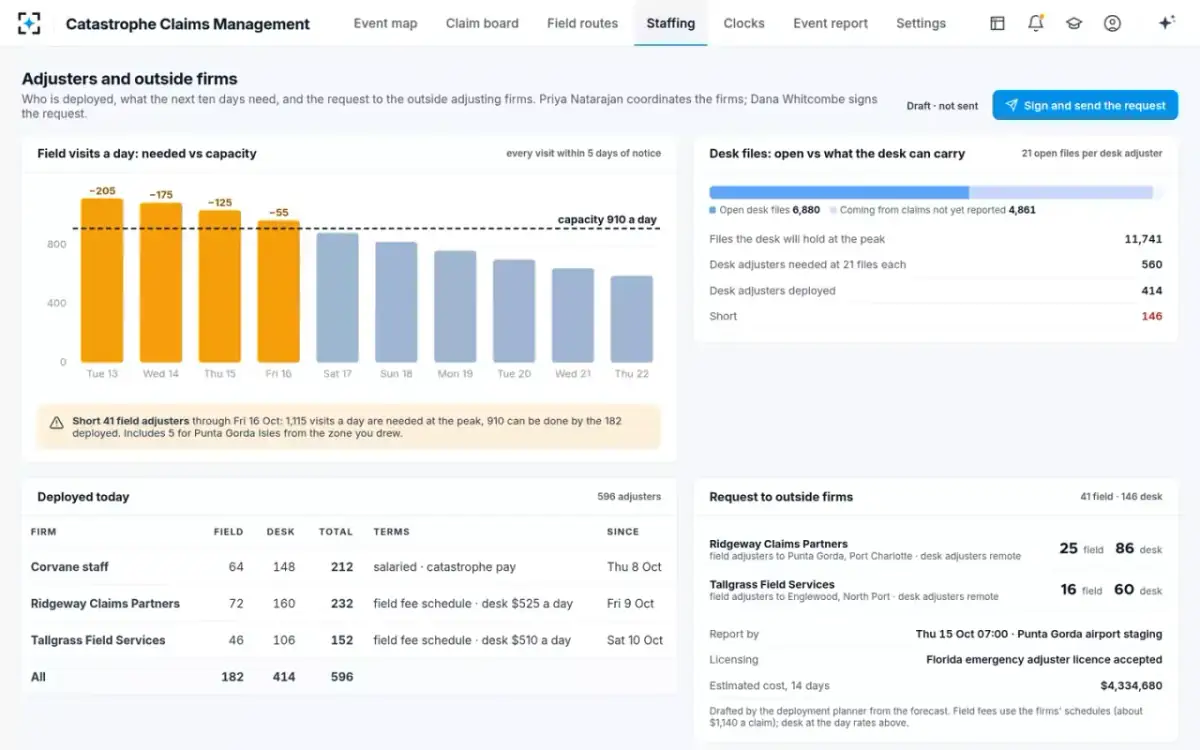Go to the Event map tab

click(x=385, y=23)
